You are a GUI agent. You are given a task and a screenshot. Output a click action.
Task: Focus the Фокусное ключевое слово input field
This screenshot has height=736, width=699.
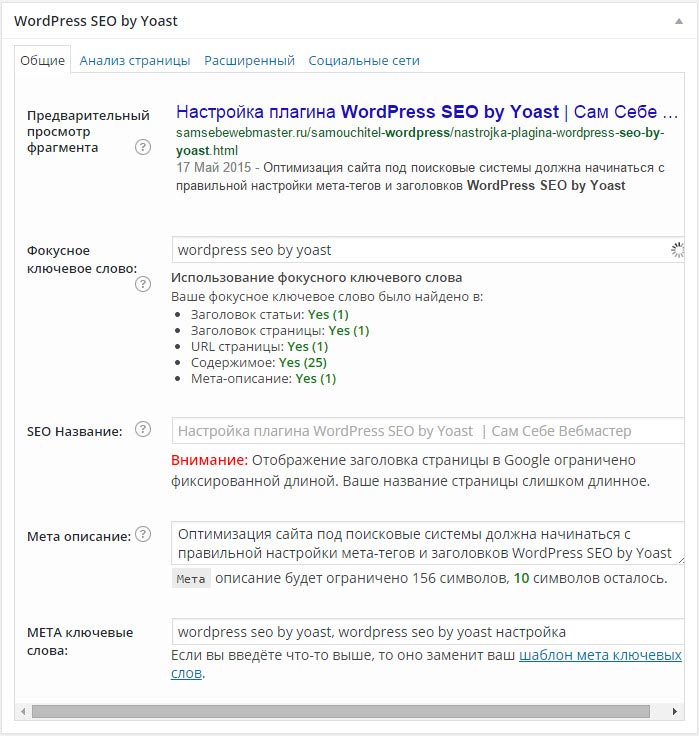pyautogui.click(x=428, y=250)
